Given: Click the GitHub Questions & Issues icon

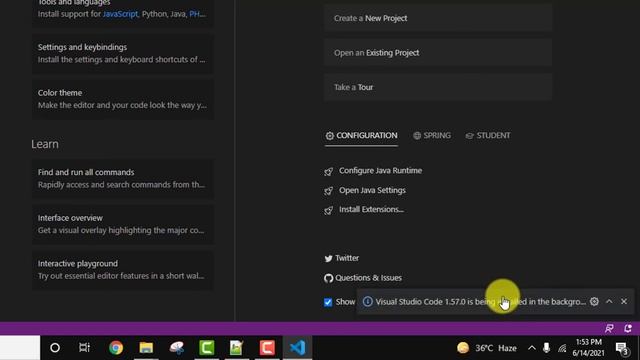Looking at the screenshot, I should point(329,278).
